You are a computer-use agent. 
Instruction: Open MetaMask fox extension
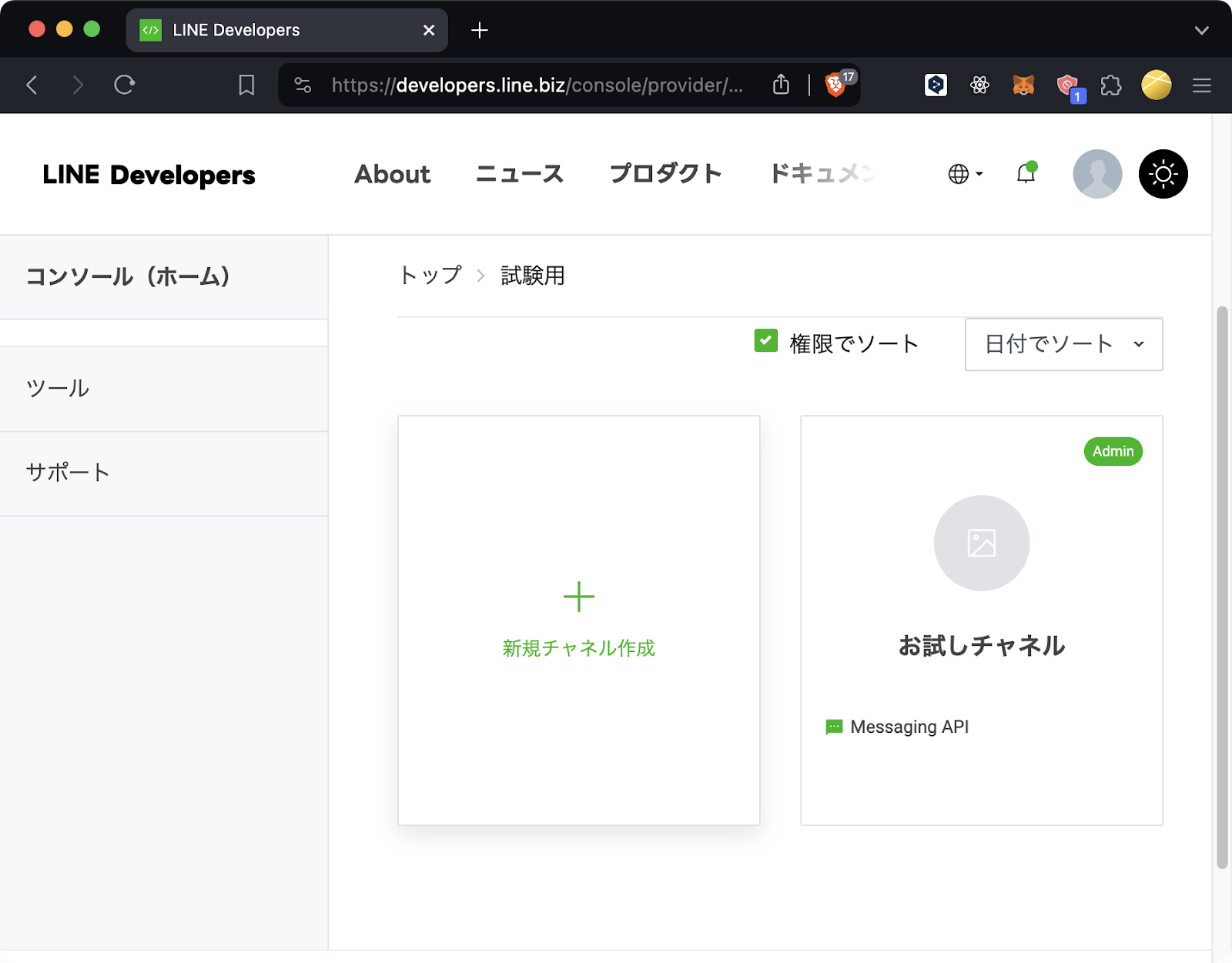(x=1023, y=85)
